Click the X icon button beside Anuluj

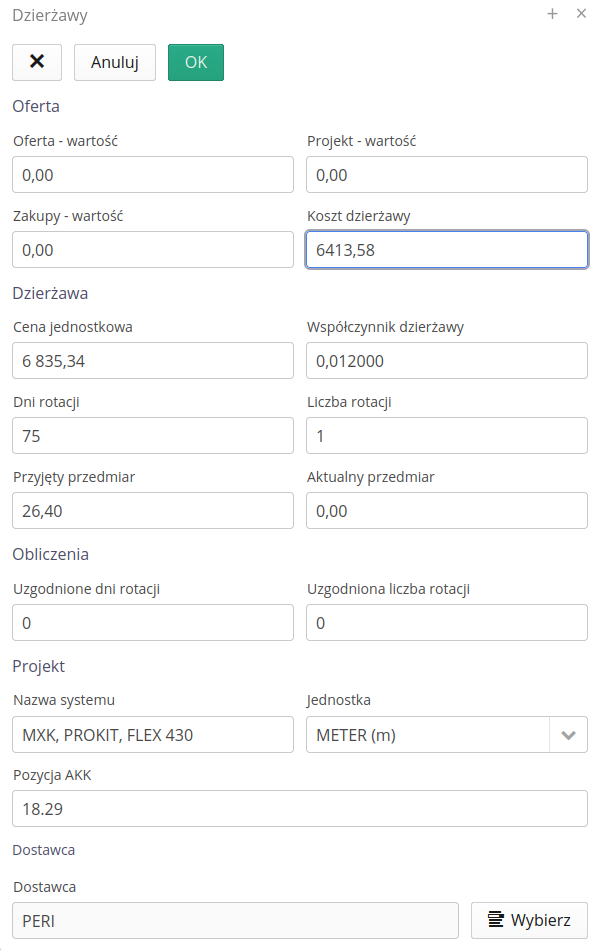click(37, 62)
